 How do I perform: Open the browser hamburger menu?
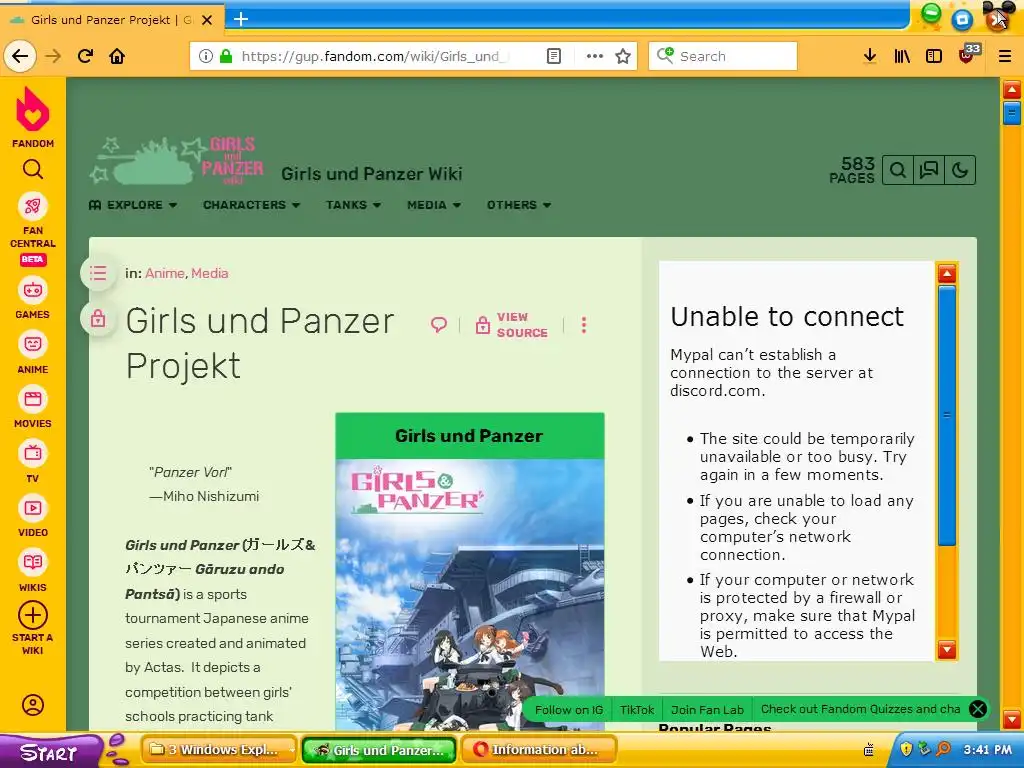(1004, 56)
